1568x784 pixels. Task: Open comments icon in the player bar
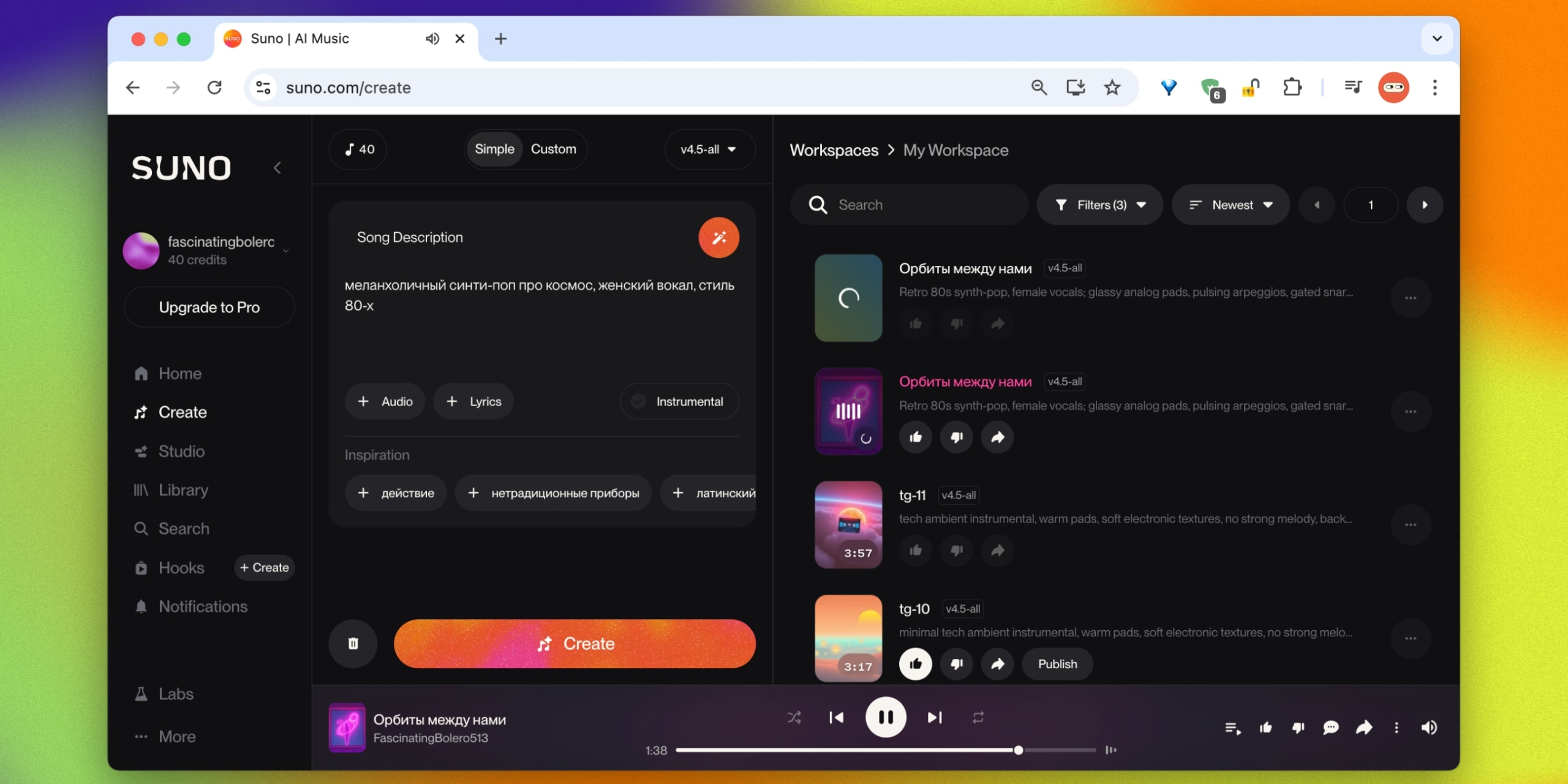1330,728
